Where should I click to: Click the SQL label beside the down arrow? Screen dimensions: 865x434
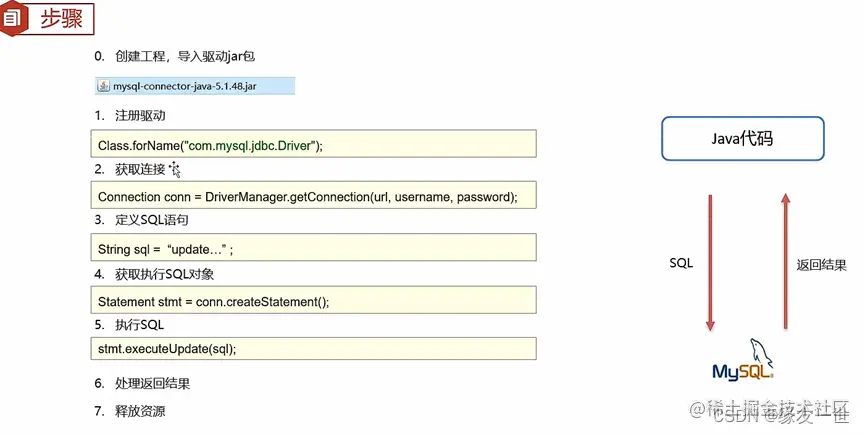click(681, 264)
